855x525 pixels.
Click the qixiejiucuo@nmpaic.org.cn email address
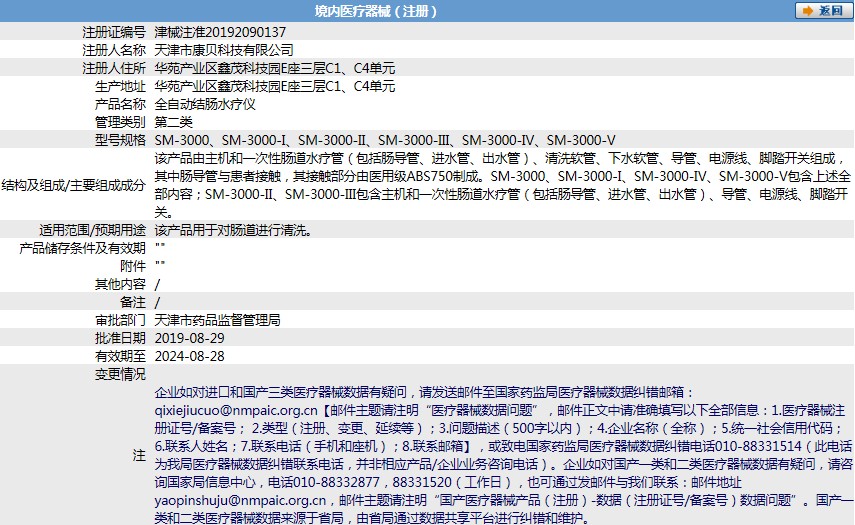(x=236, y=410)
